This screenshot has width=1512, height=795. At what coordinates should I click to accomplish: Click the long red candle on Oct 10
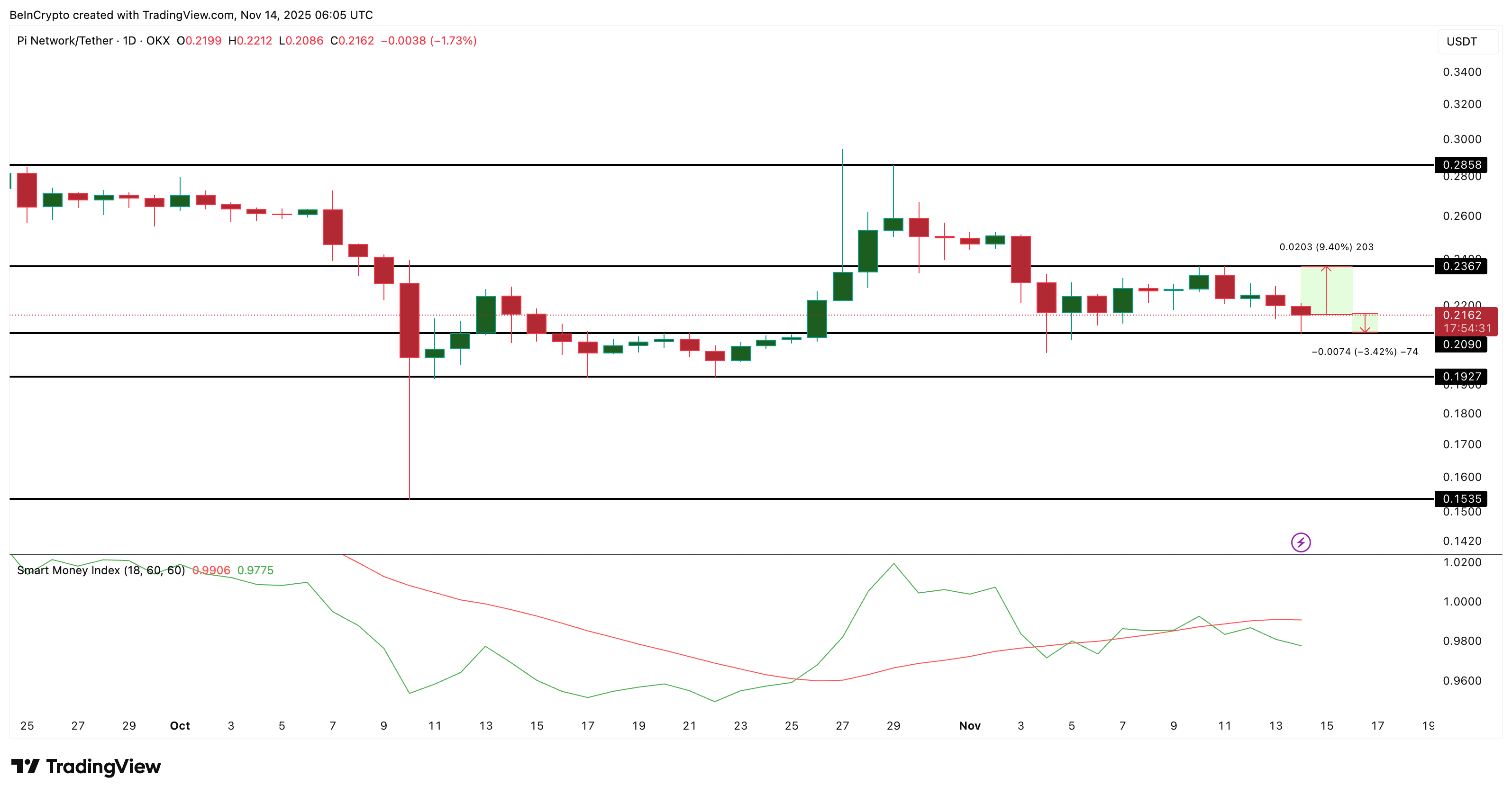pyautogui.click(x=409, y=320)
